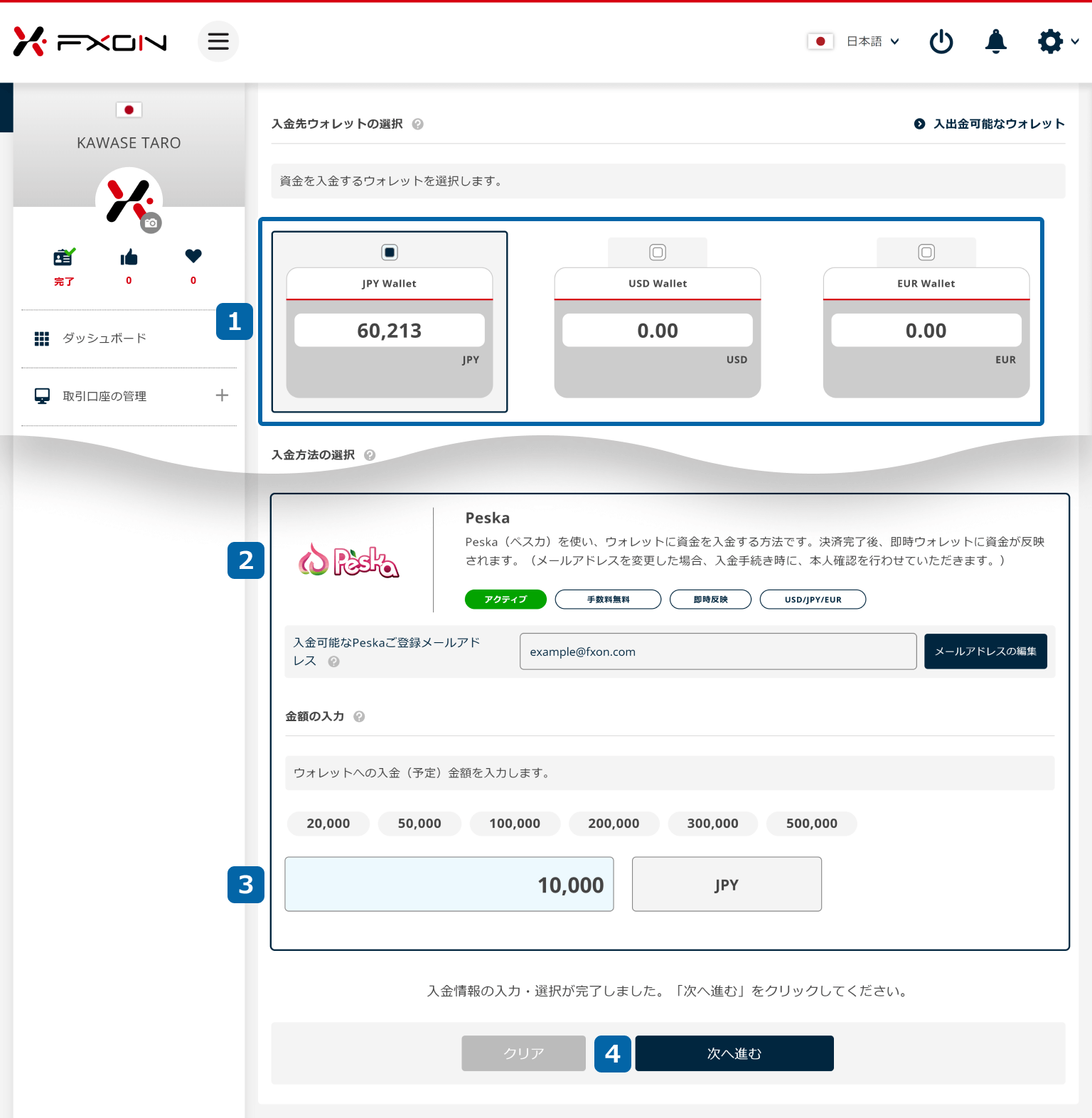Choose the 100,000 preset amount
This screenshot has height=1118, width=1092.
click(x=515, y=824)
